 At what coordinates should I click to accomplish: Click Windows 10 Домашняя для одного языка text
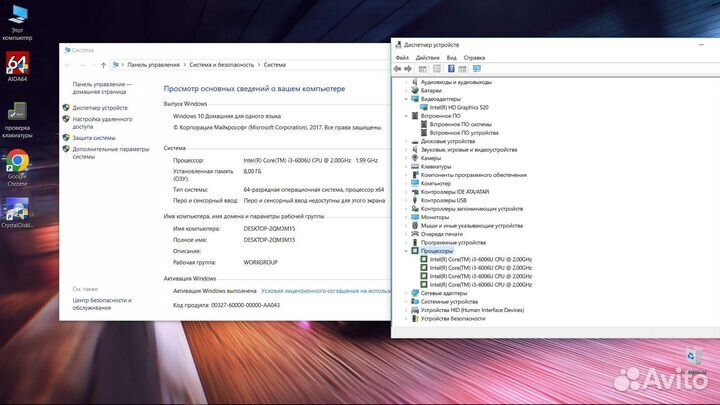click(x=227, y=117)
